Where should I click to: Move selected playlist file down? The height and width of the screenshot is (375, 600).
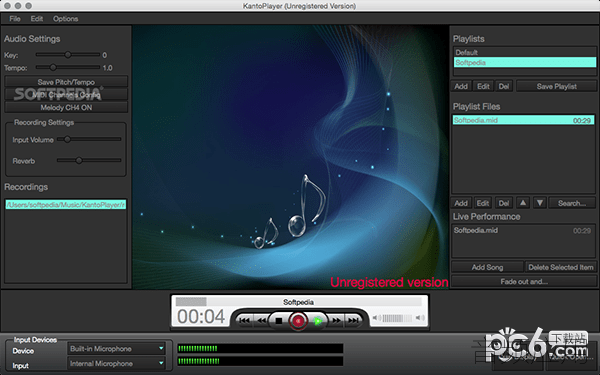540,203
